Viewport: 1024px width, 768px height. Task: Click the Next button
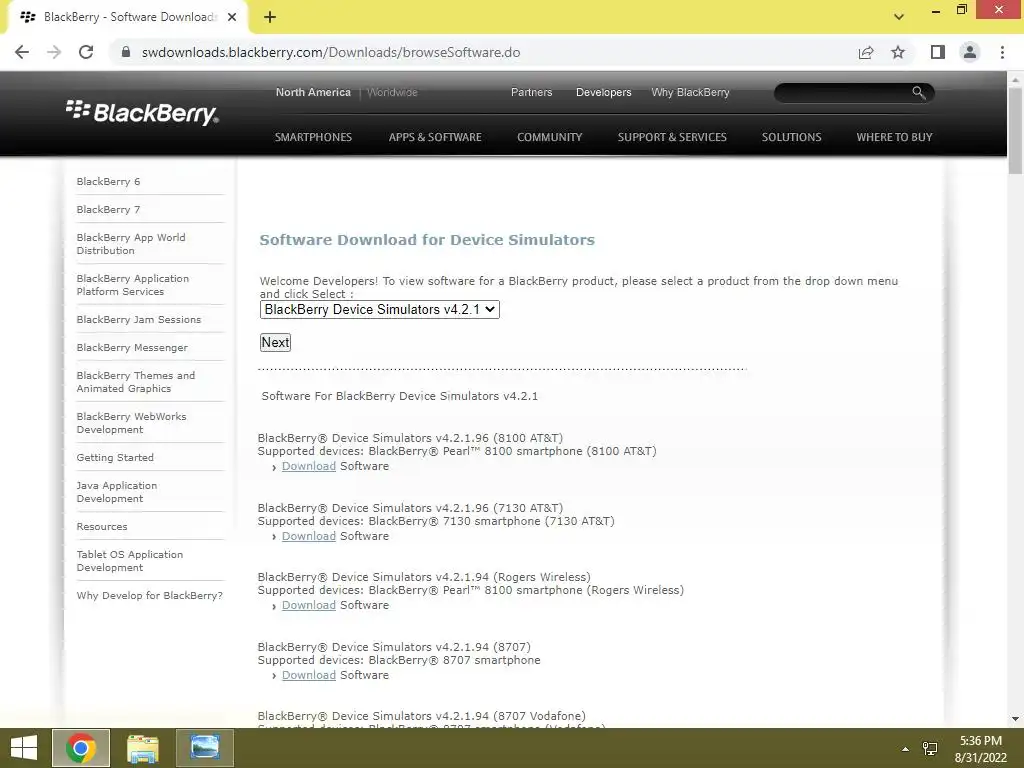coord(276,342)
